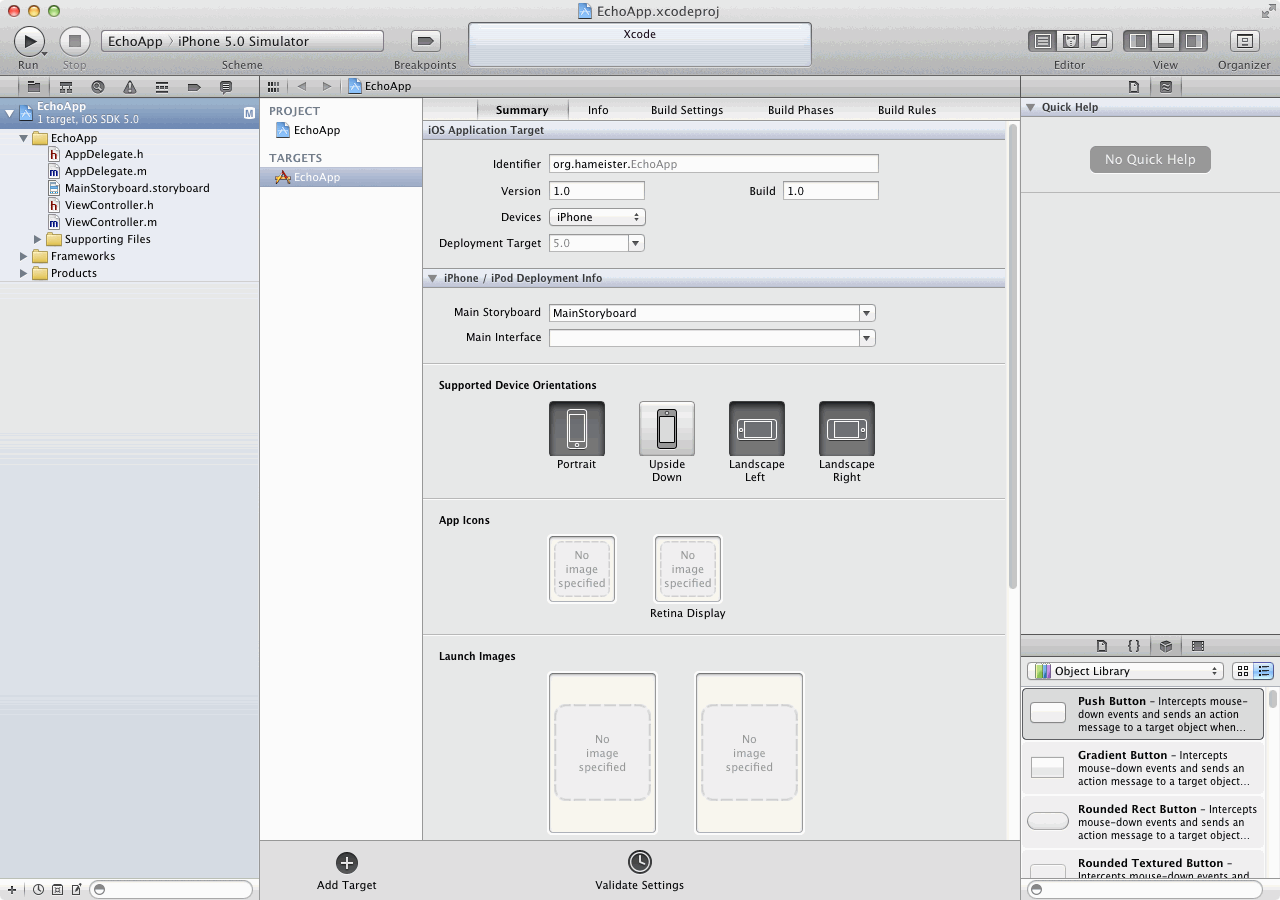Toggle the Landscape Left orientation
The width and height of the screenshot is (1280, 900).
pos(757,429)
